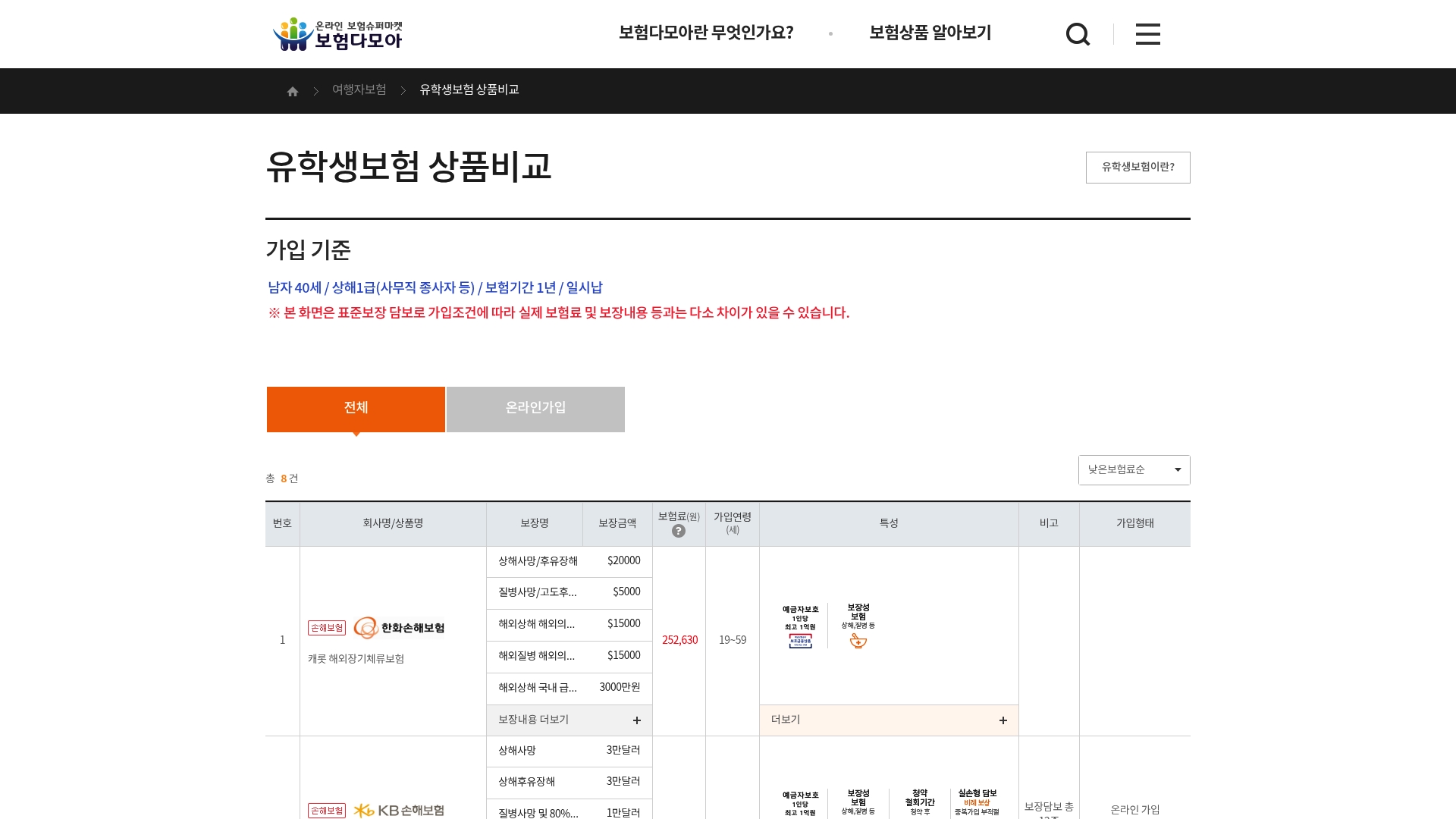Screen dimensions: 1456x819
Task: Expand 더보기 in the 특성 column
Action: [1003, 720]
